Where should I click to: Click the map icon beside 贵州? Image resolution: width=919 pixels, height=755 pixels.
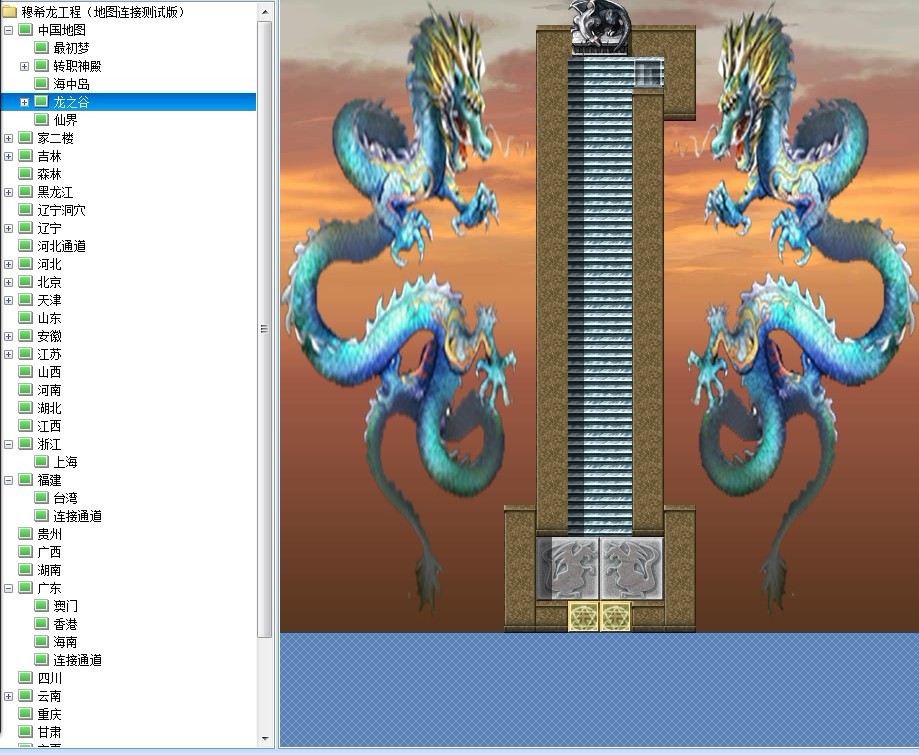(x=25, y=534)
